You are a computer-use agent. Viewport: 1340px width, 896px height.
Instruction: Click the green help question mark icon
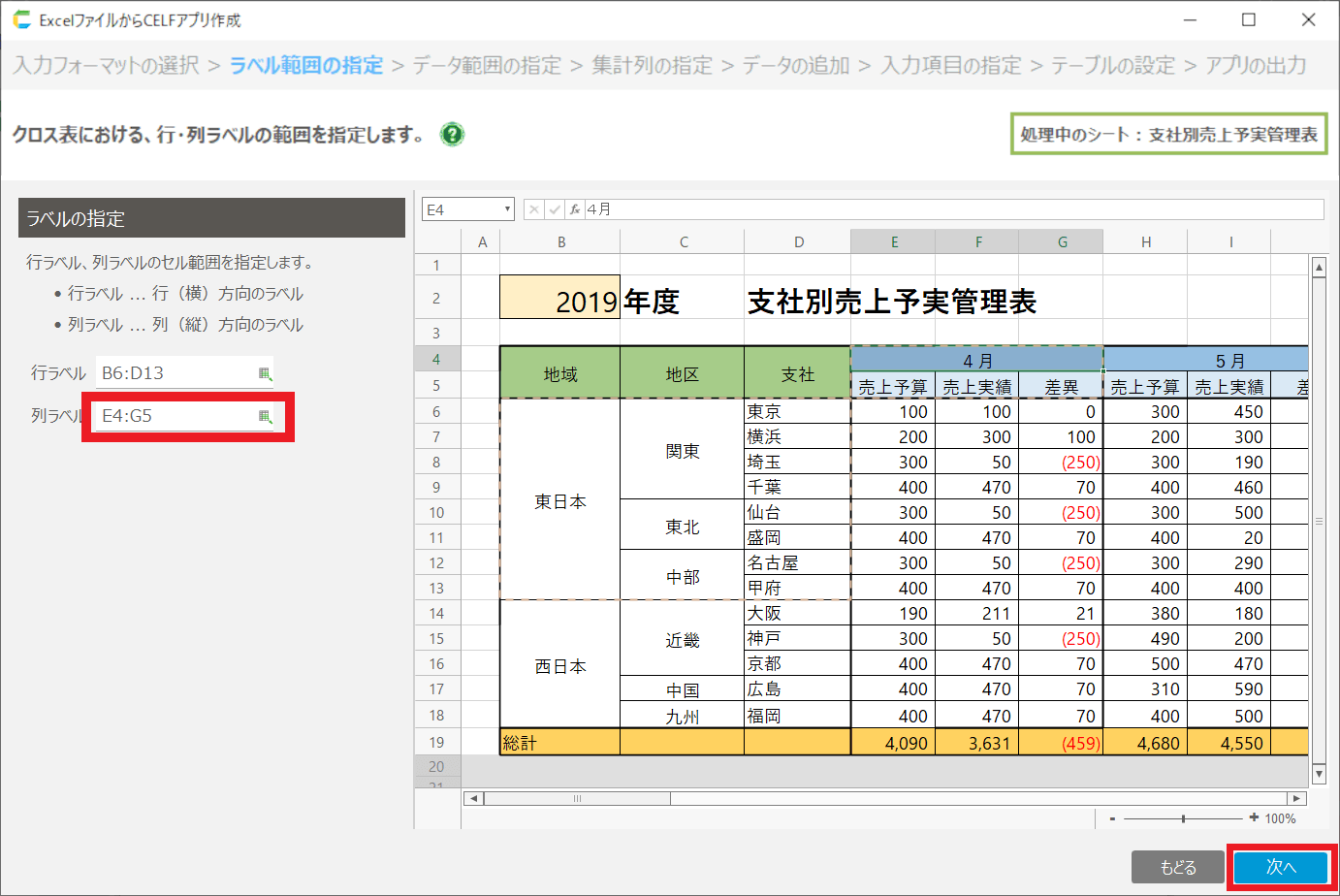[x=452, y=134]
